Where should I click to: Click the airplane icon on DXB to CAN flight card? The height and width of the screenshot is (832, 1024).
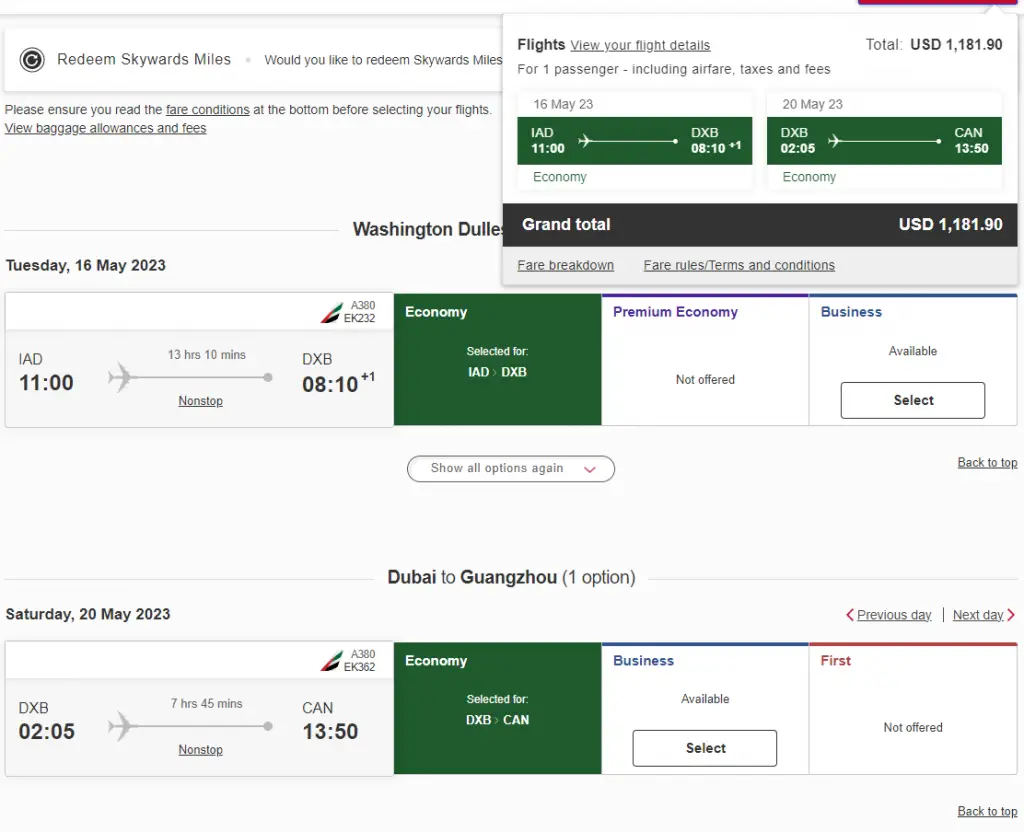(121, 726)
